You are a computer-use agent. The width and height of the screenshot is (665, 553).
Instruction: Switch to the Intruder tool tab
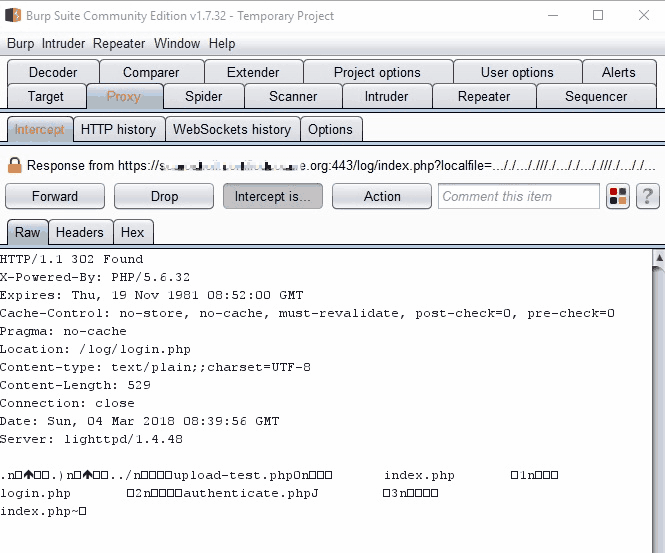coord(386,96)
